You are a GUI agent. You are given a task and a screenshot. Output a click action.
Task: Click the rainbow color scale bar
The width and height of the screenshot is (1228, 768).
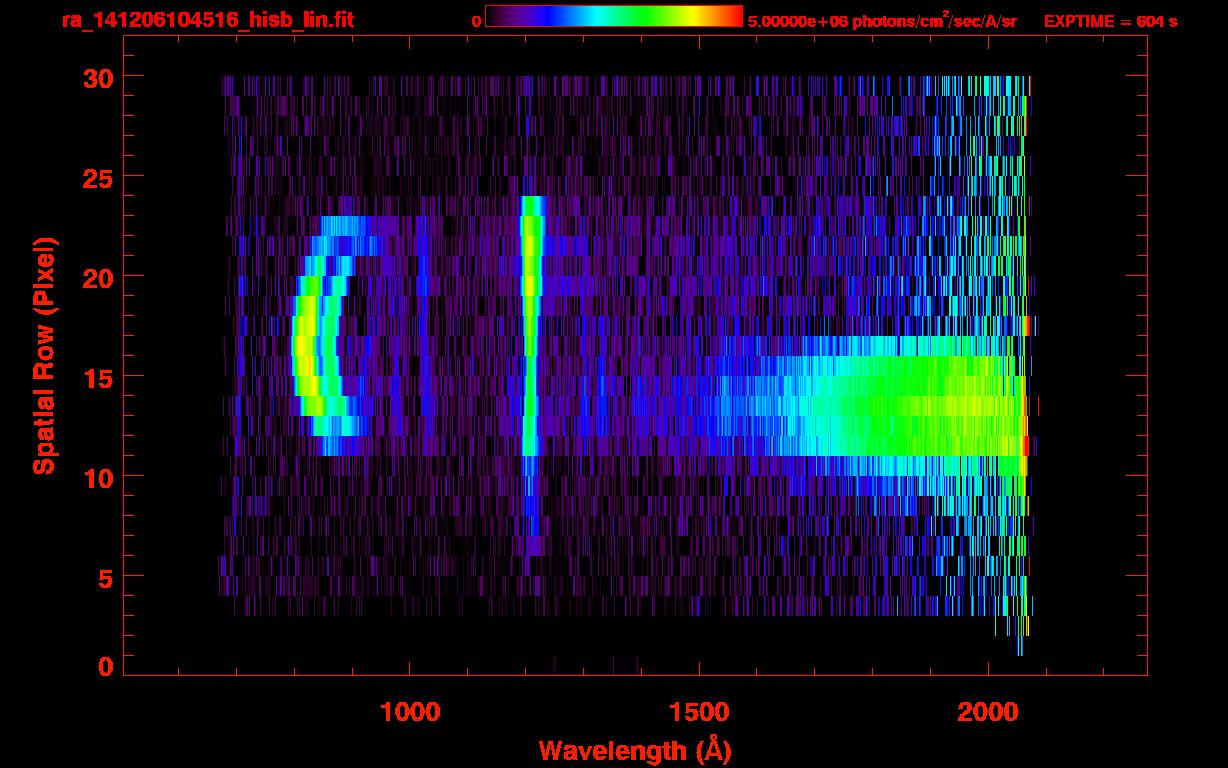point(614,16)
